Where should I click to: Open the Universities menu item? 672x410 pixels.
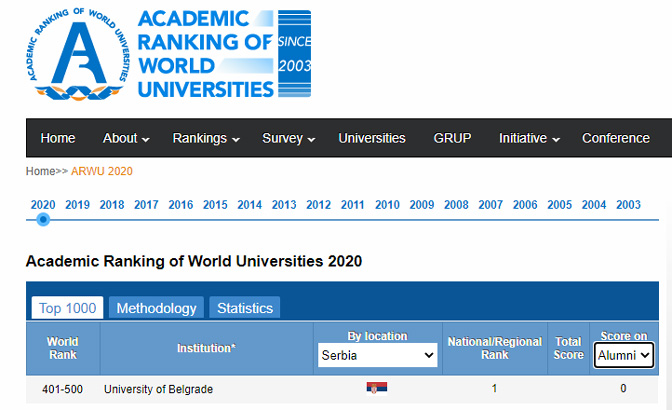coord(372,139)
